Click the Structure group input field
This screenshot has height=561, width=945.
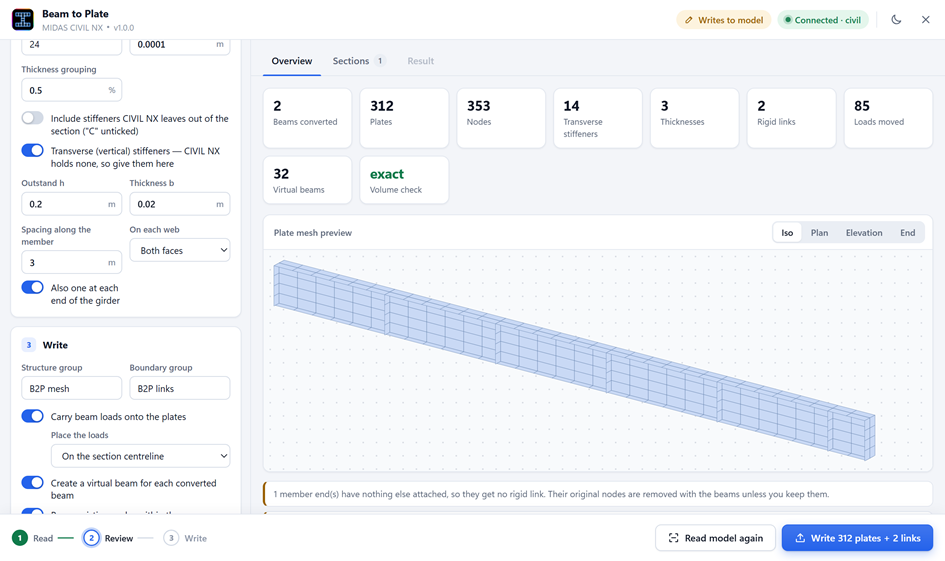pos(72,389)
